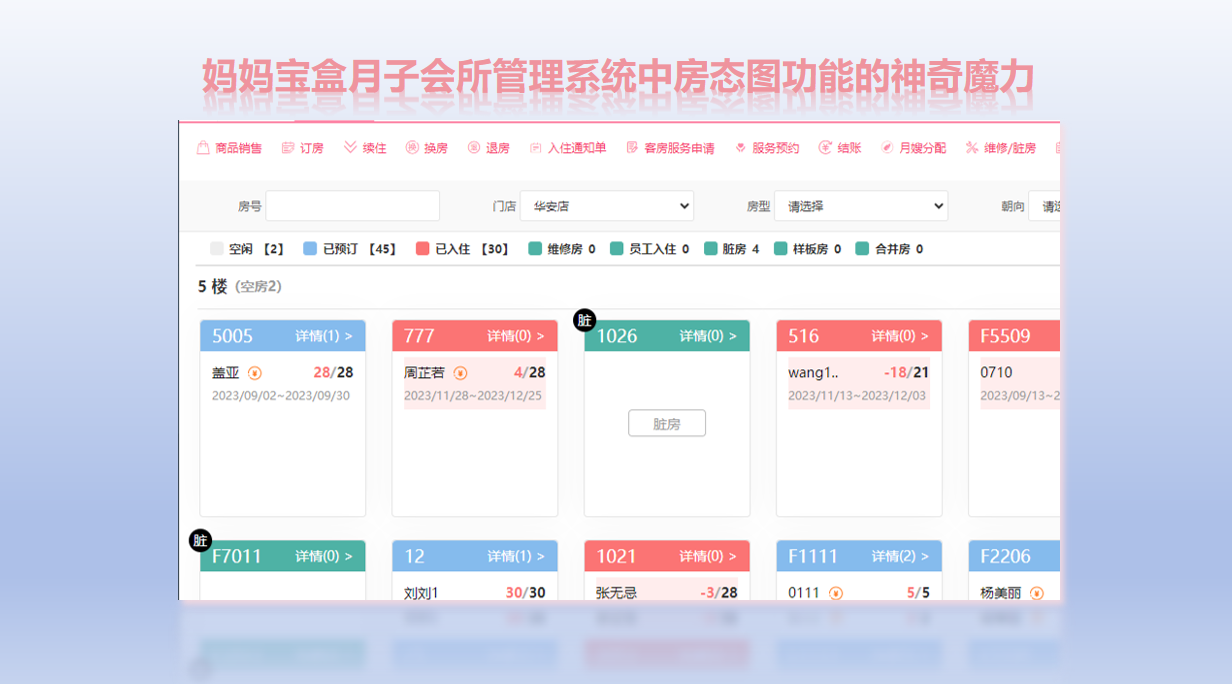Click the yen icon beside 0111
The width and height of the screenshot is (1232, 684).
[x=836, y=593]
